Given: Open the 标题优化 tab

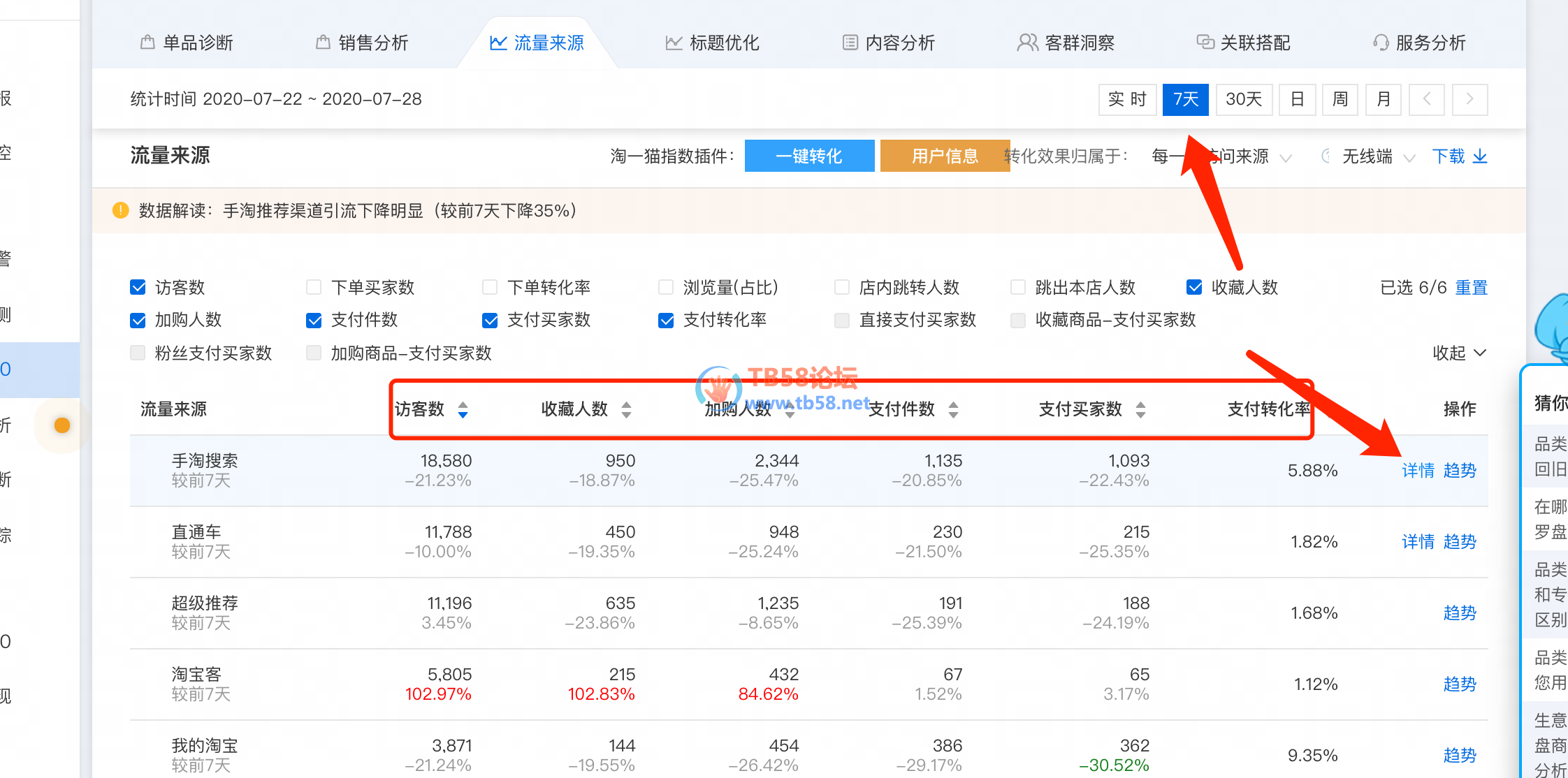Looking at the screenshot, I should (x=713, y=43).
